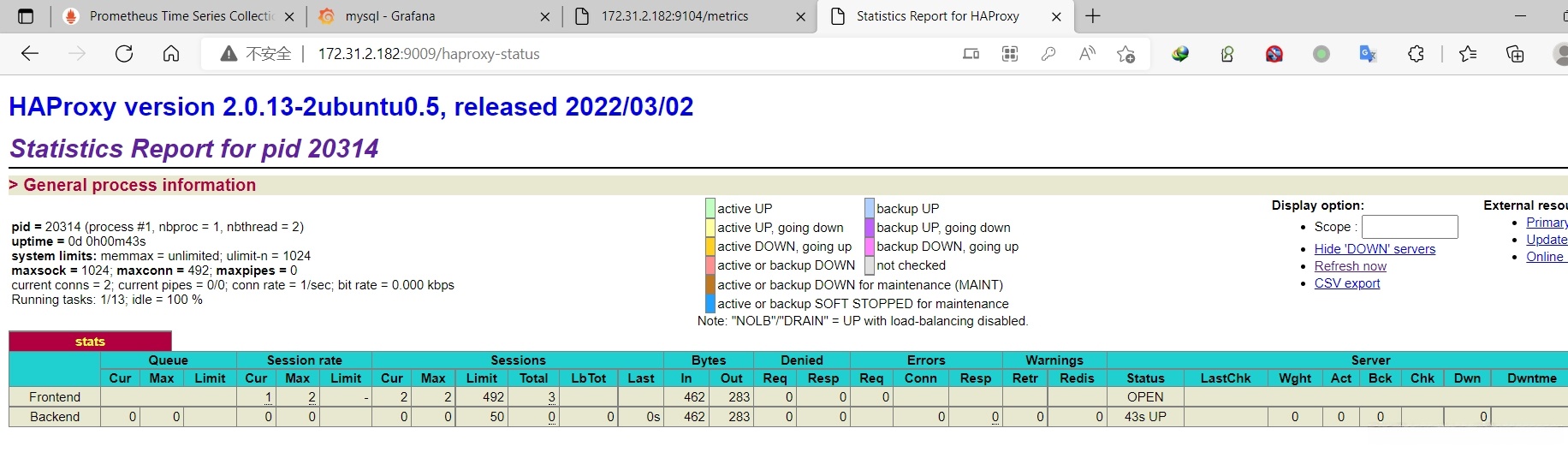This screenshot has width=1568, height=452.
Task: Click the MAINT brown legend swatch
Action: coord(710,285)
